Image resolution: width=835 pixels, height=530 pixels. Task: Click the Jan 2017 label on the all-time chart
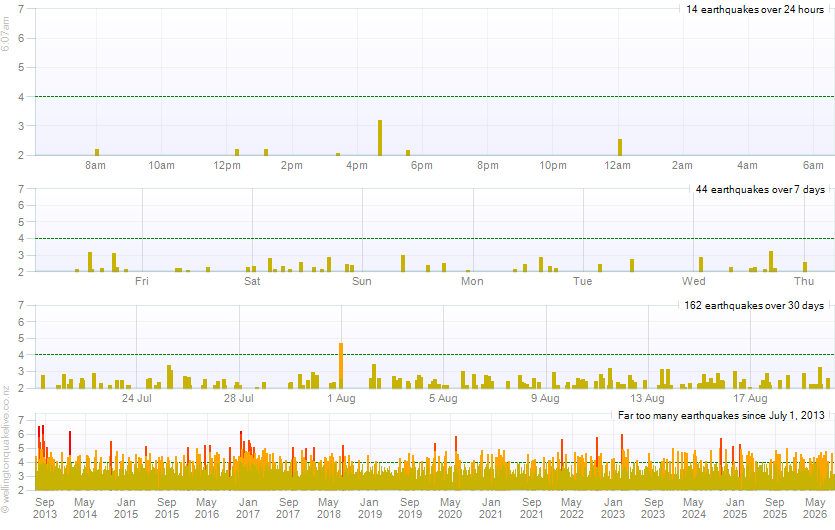(x=248, y=508)
